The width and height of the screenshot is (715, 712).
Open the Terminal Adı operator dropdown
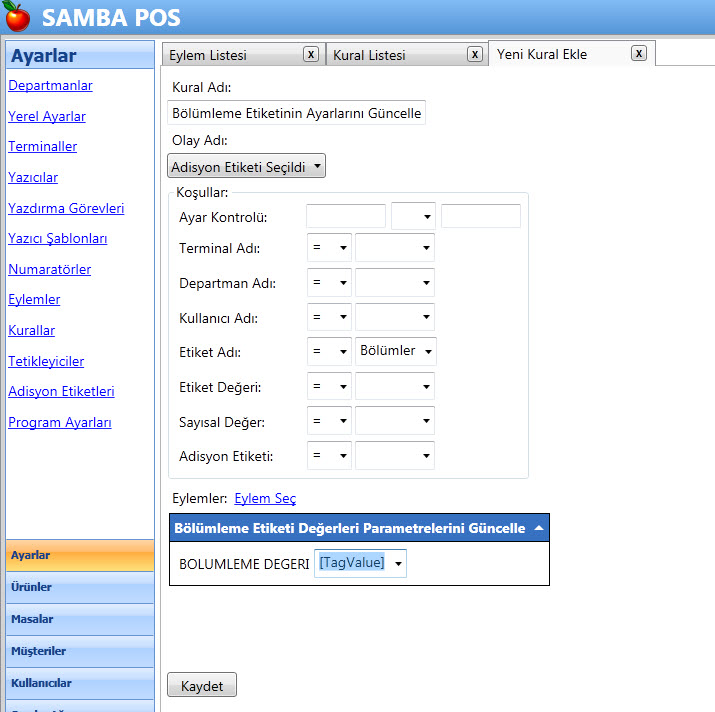pyautogui.click(x=329, y=248)
